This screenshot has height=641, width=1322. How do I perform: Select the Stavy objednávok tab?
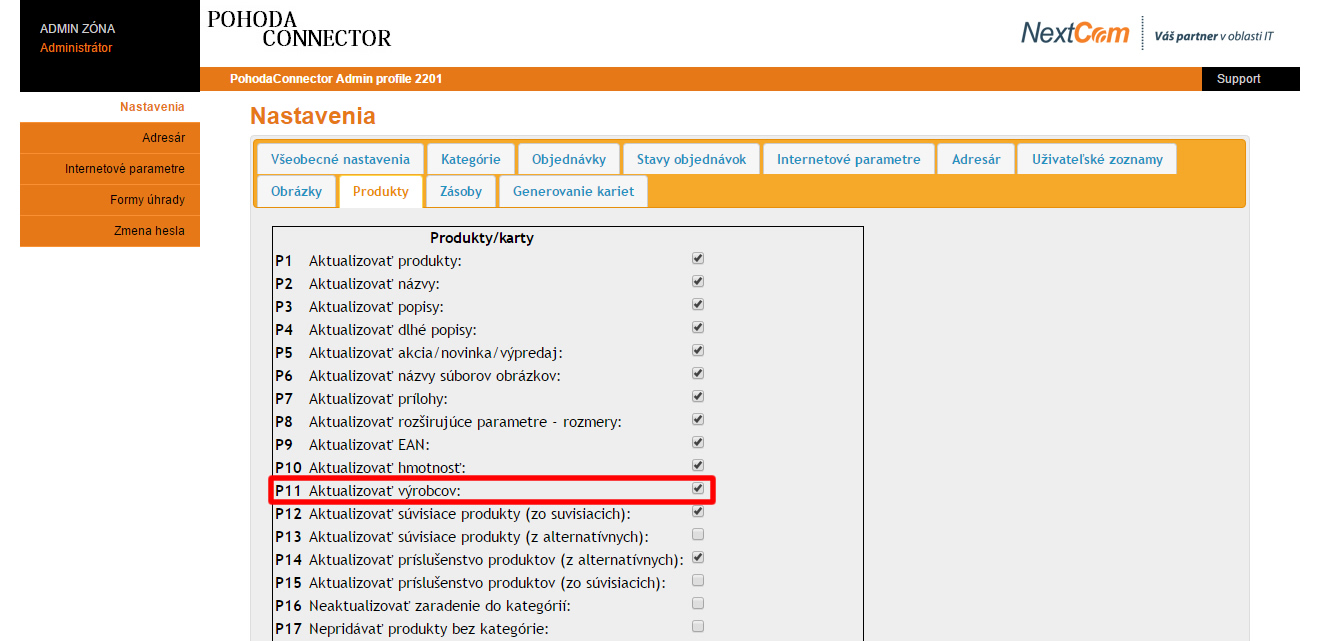pos(692,159)
